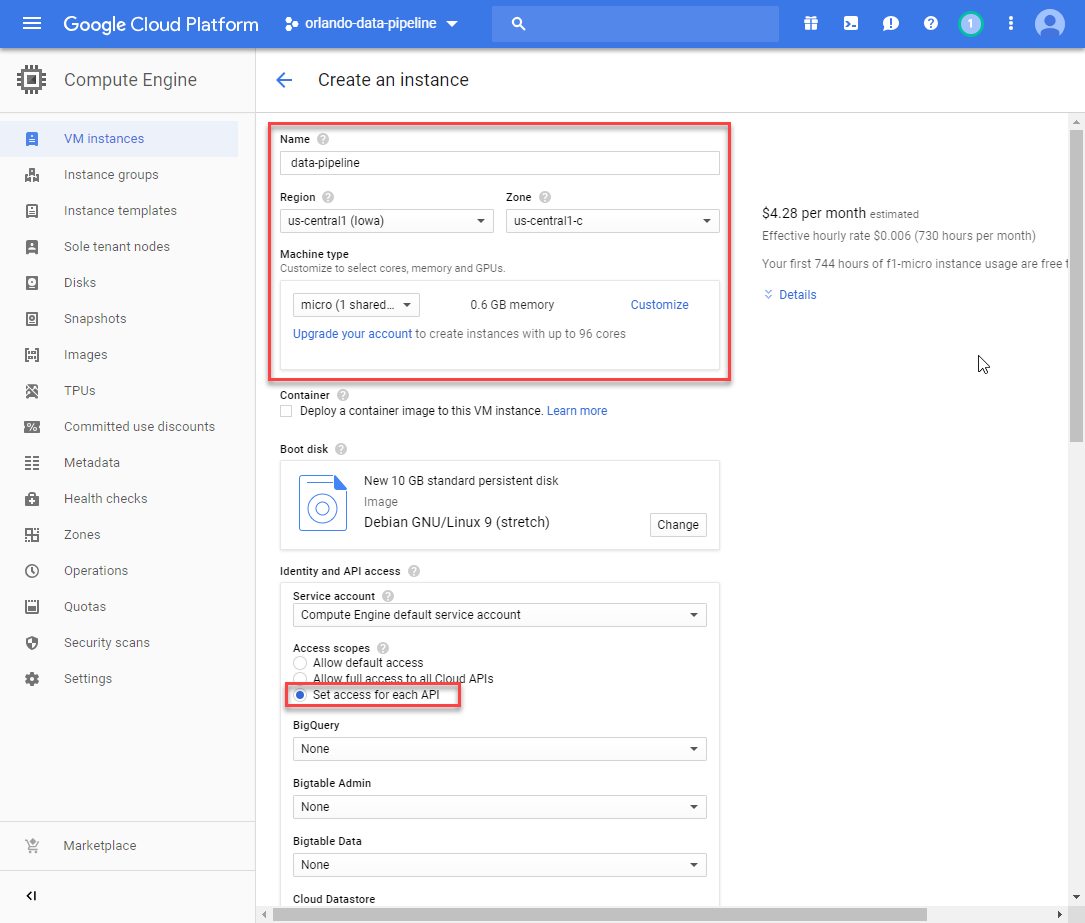Click the user account avatar
1085x923 pixels.
pyautogui.click(x=1049, y=24)
